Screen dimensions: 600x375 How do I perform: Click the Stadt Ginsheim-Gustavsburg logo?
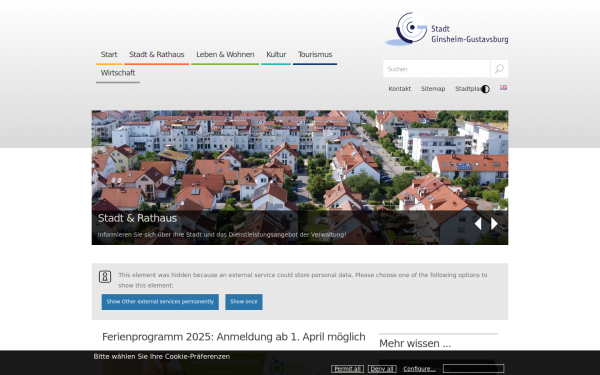coord(446,29)
